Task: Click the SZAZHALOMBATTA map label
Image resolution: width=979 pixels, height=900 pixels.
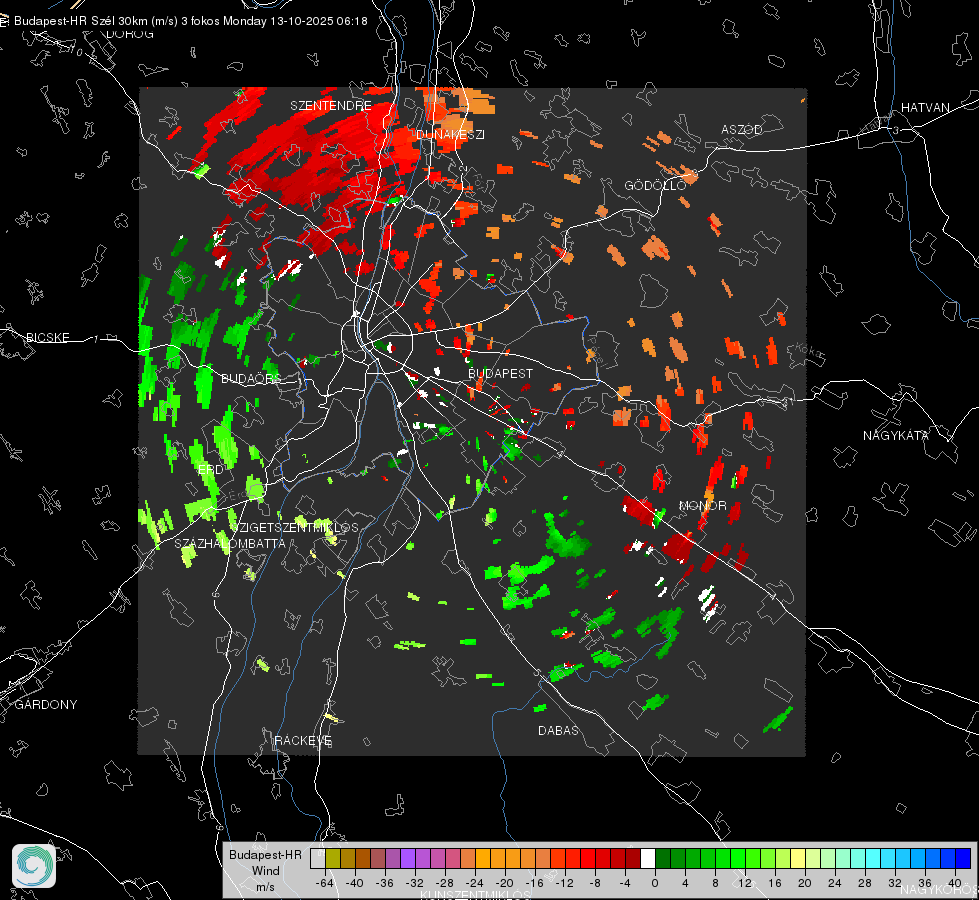Action: [230, 543]
